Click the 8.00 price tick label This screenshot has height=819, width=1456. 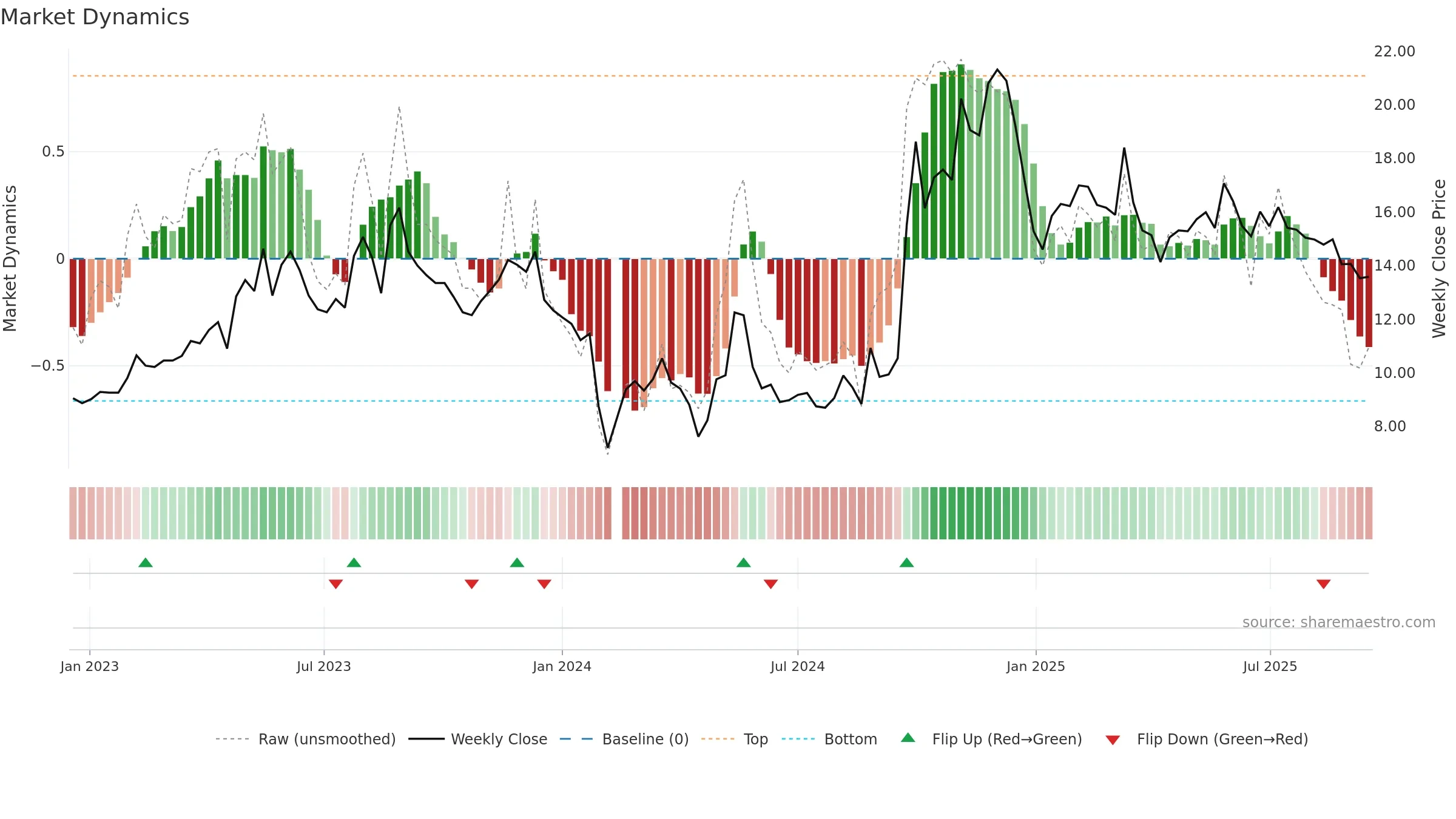tap(1390, 426)
